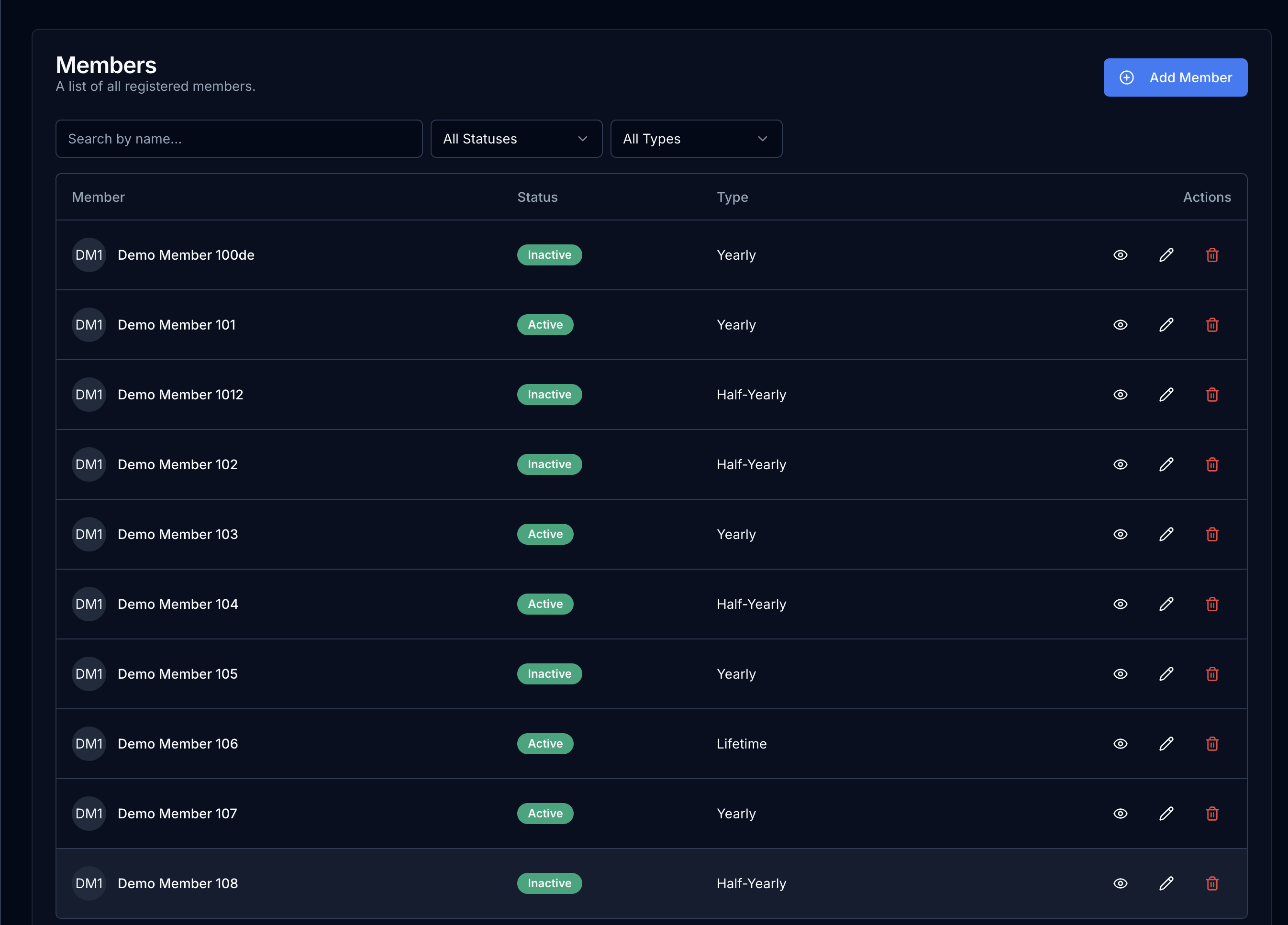
Task: Open the view details eye icon for Demo Member 100de
Action: tap(1121, 255)
